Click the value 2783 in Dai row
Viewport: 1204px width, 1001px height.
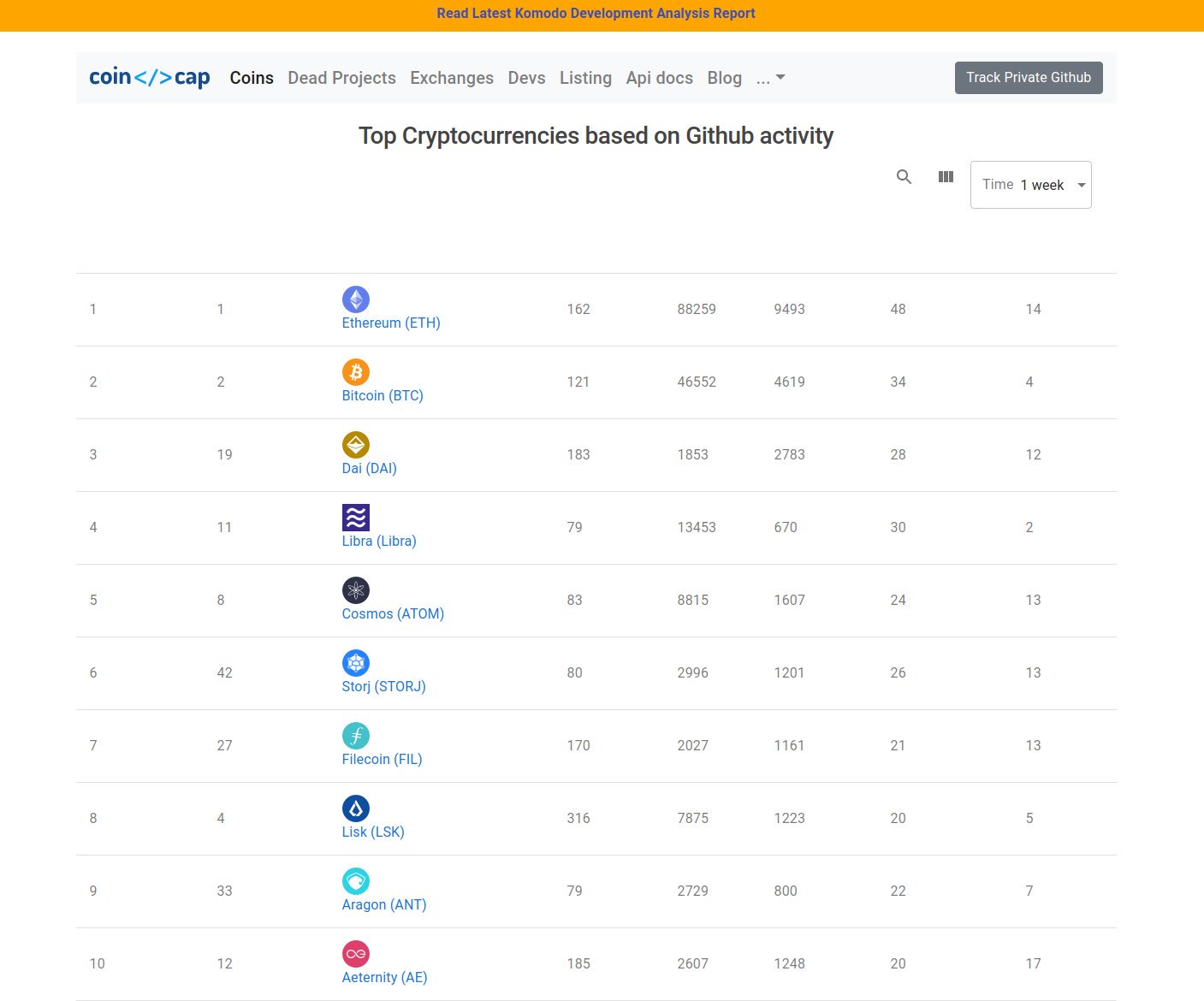[x=789, y=455]
